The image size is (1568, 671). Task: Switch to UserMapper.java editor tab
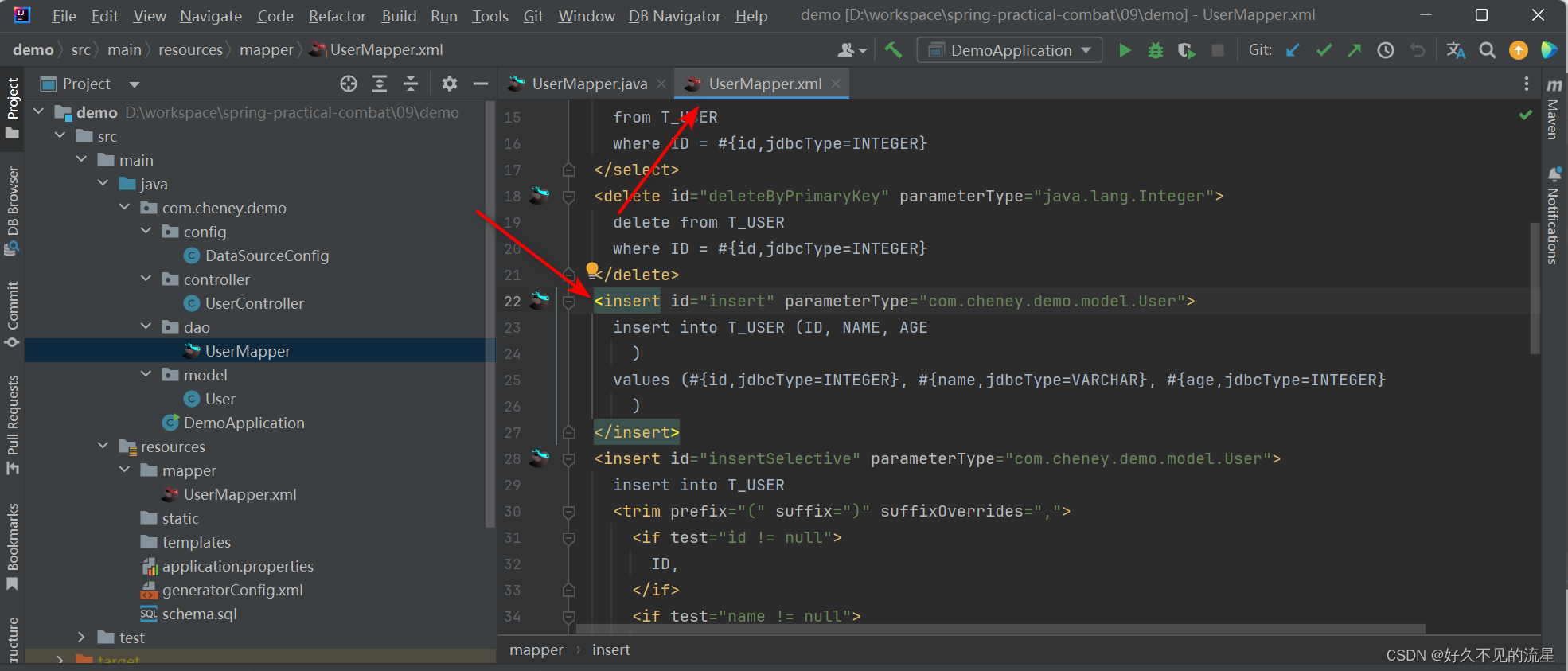point(589,84)
